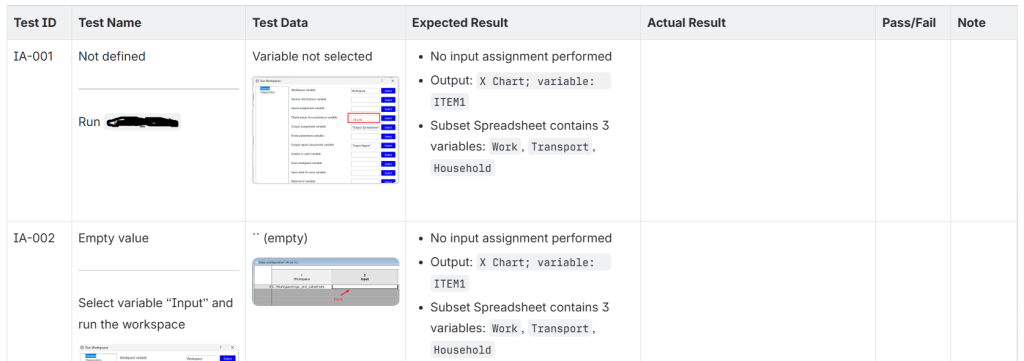Click the Input column header in the IA-002 image
1024x361 pixels.
365,277
